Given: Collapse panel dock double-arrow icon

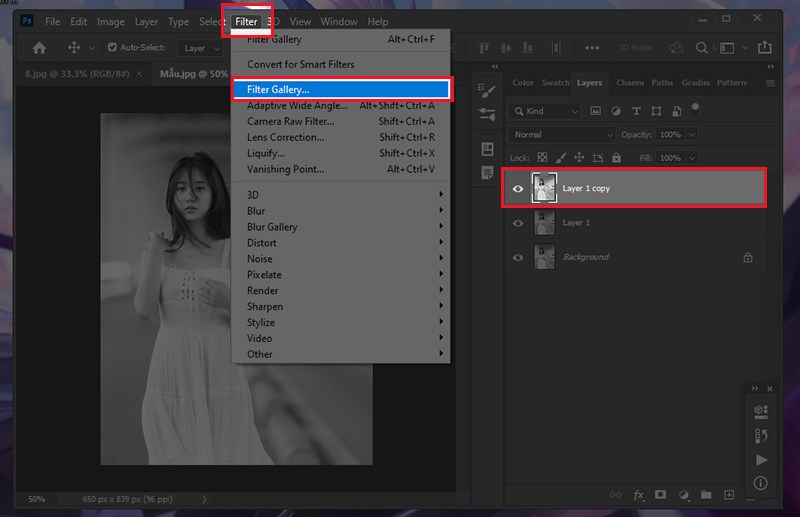Looking at the screenshot, I should coord(770,66).
